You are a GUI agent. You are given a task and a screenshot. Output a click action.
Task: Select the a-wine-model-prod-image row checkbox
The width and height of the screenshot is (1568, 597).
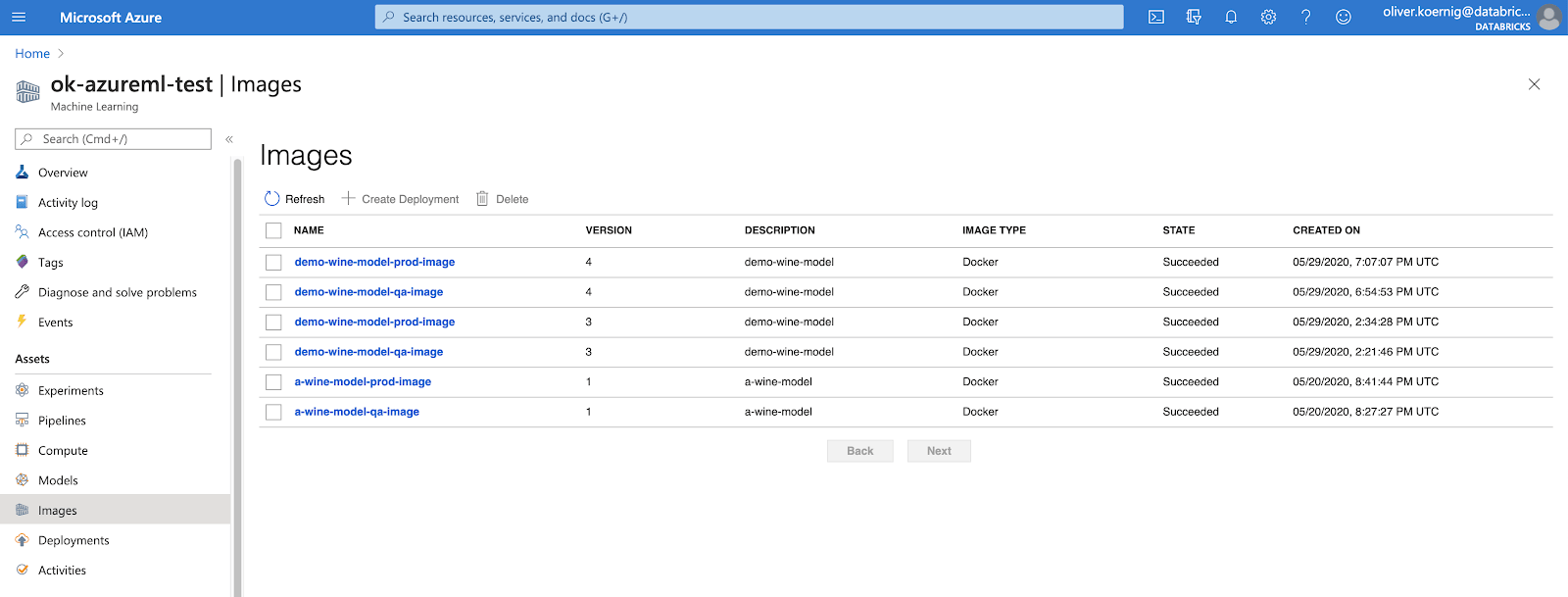click(x=273, y=382)
